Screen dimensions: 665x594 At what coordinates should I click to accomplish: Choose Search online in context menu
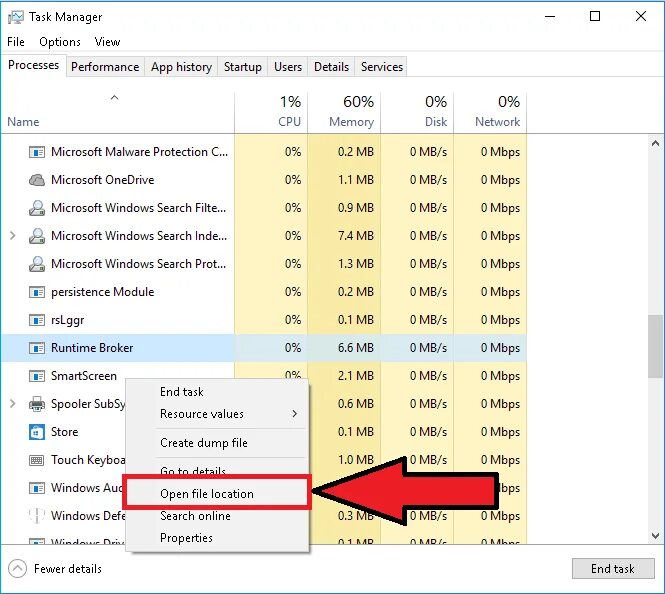click(x=217, y=516)
